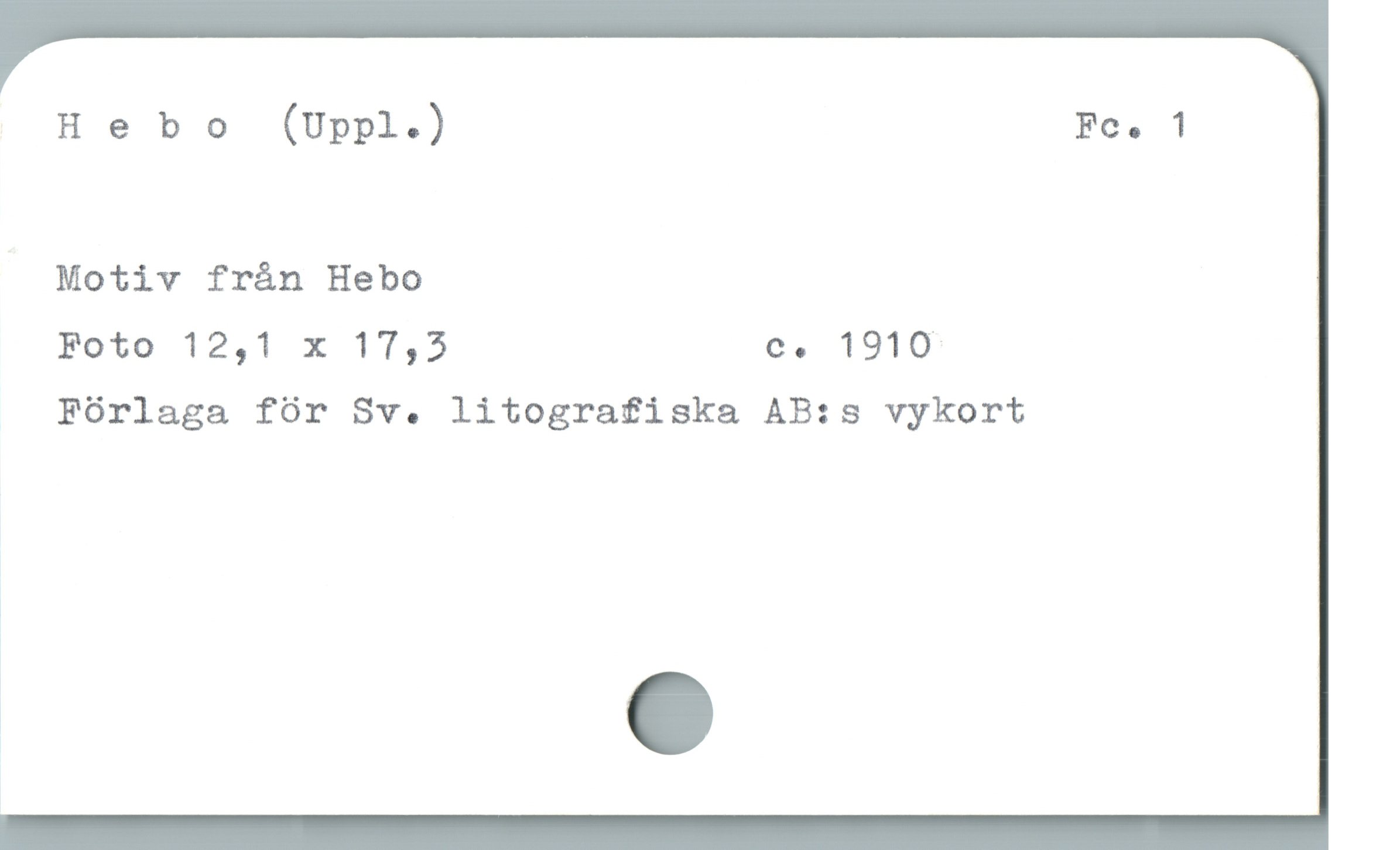The width and height of the screenshot is (1400, 850).
Task: Click the punched round hole in card
Action: pyautogui.click(x=670, y=712)
